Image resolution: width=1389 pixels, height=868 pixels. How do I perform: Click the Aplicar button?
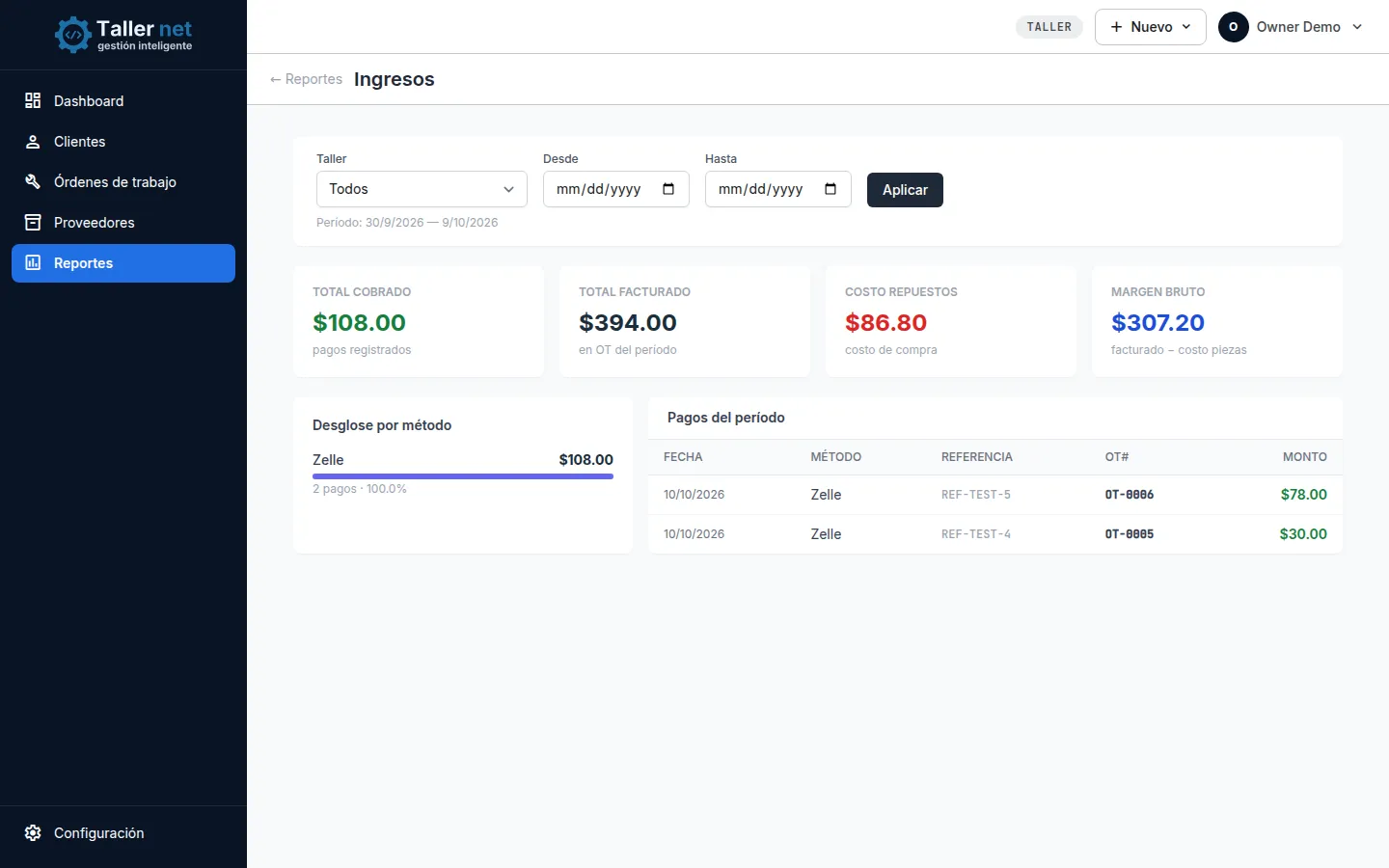905,190
